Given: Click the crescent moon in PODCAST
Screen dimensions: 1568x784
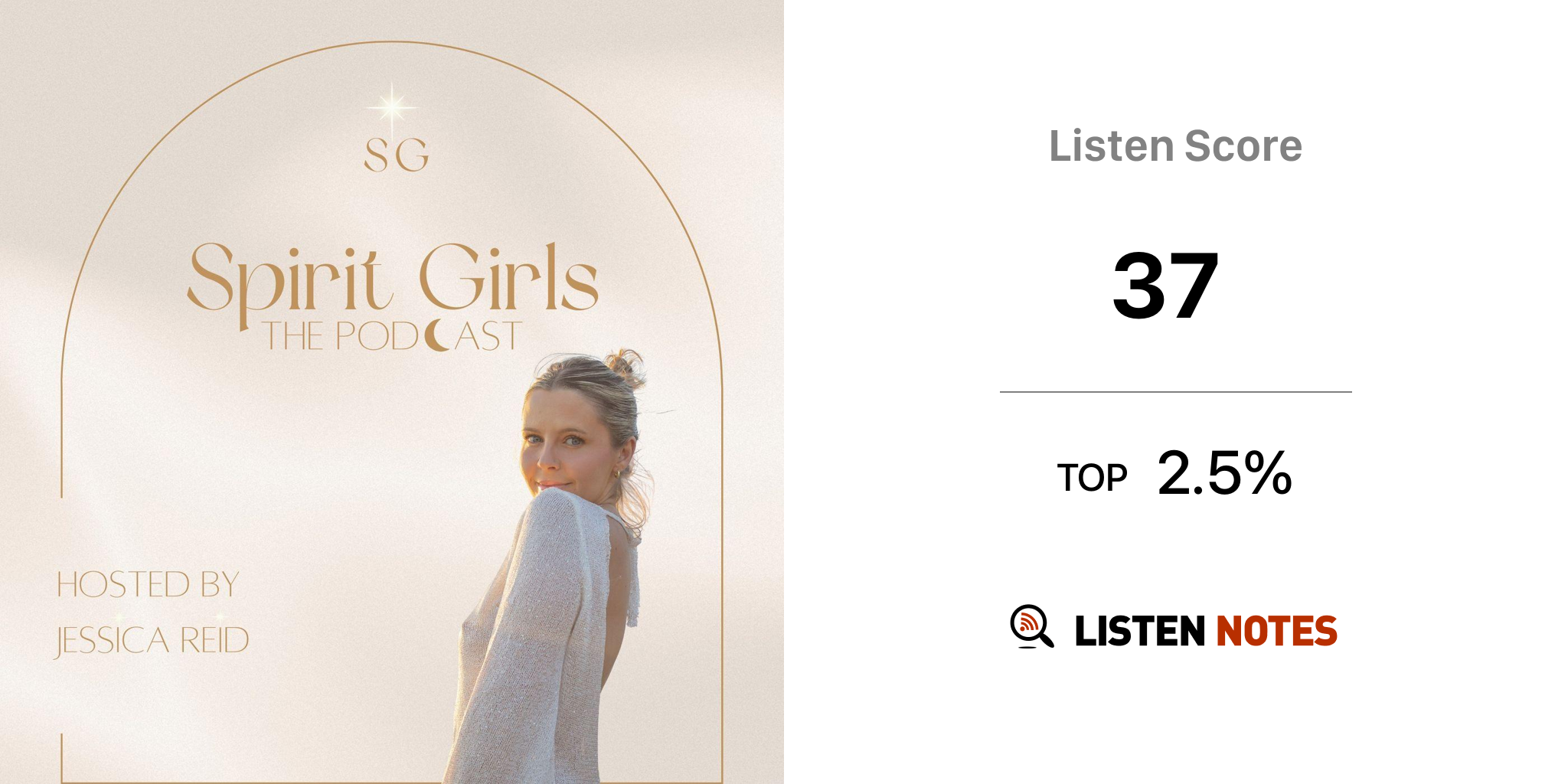Looking at the screenshot, I should (x=437, y=335).
